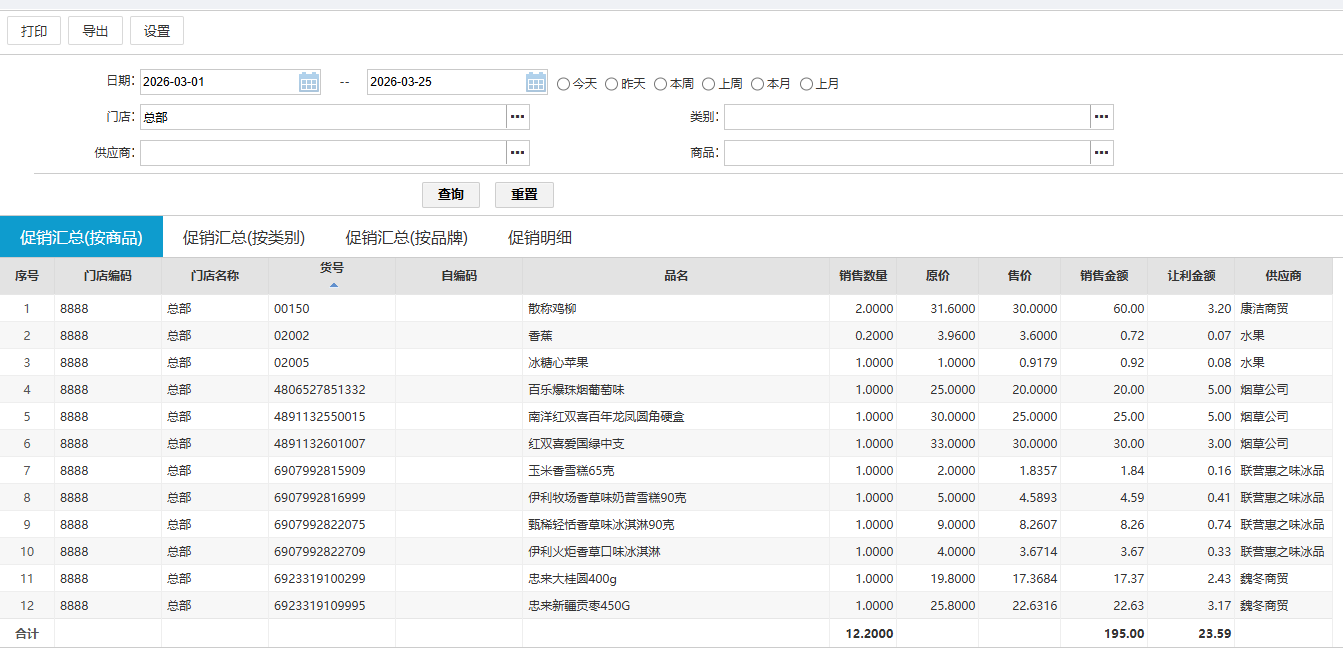Open the start date calendar picker
This screenshot has width=1343, height=663.
(309, 82)
